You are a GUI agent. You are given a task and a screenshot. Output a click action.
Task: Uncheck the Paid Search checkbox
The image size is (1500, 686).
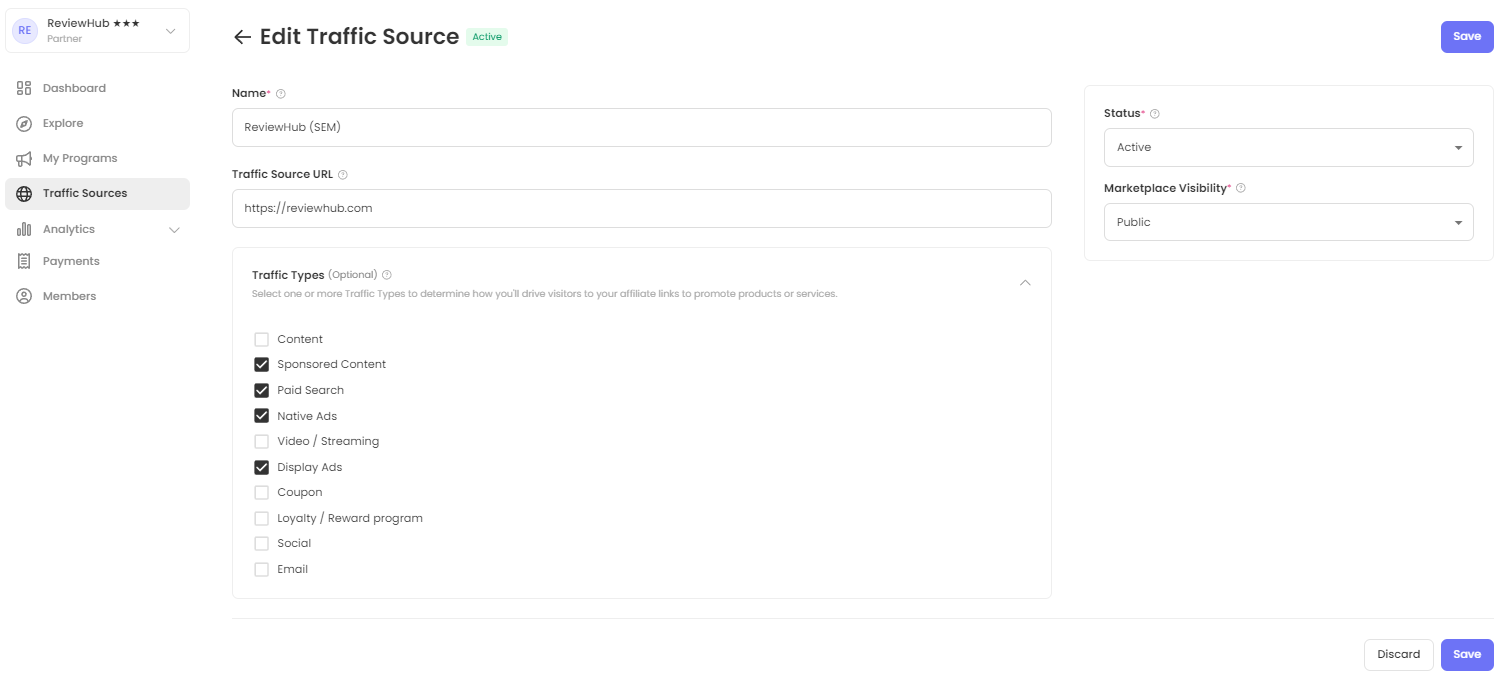pyautogui.click(x=262, y=390)
